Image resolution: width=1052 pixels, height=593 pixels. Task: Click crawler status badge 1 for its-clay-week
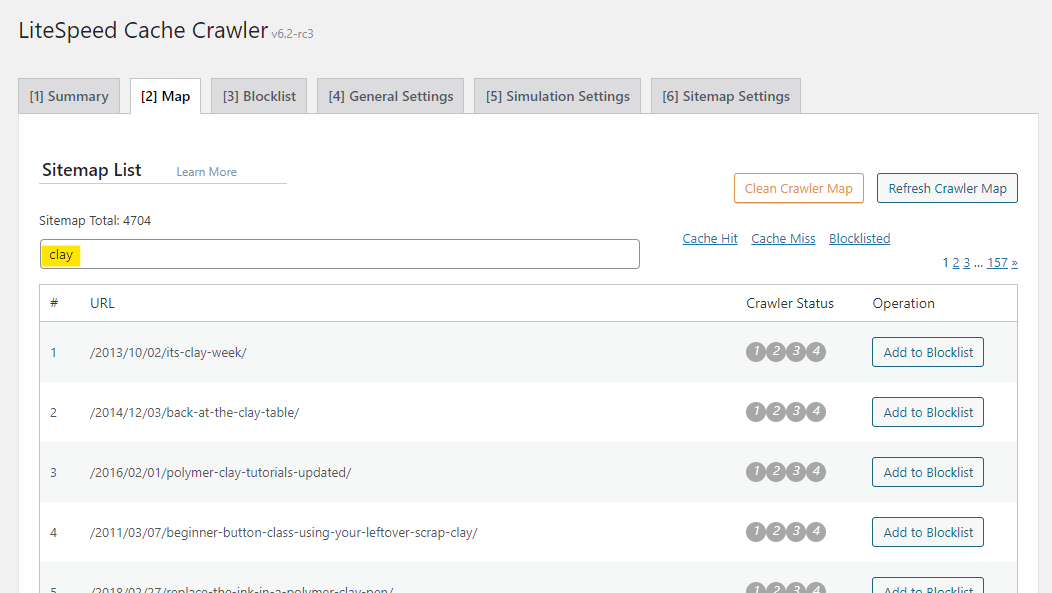tap(756, 352)
